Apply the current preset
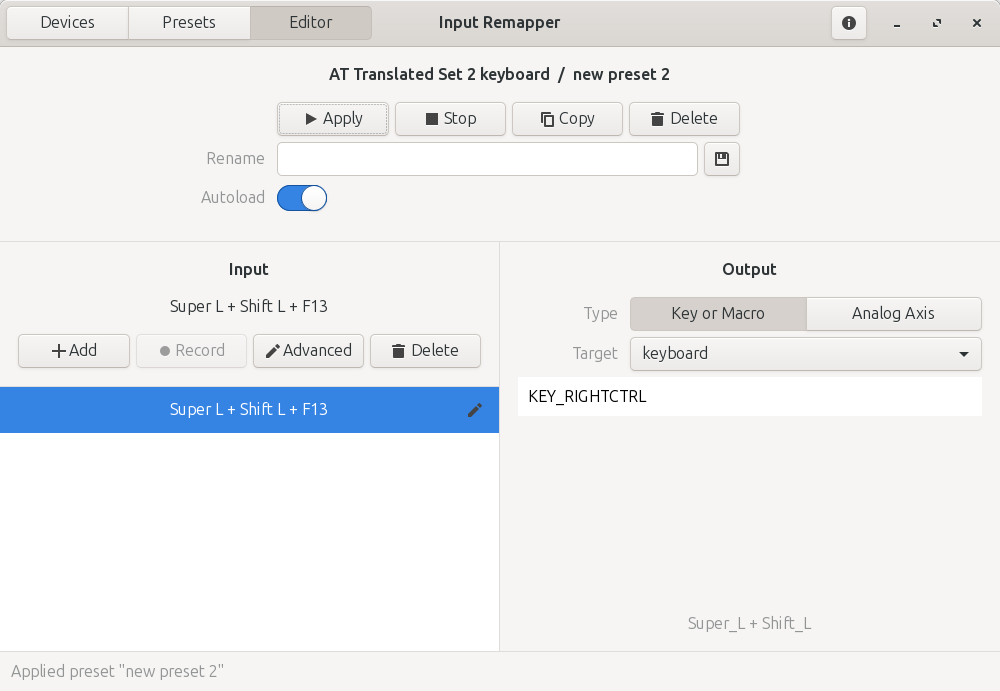This screenshot has width=1000, height=691. tap(333, 118)
